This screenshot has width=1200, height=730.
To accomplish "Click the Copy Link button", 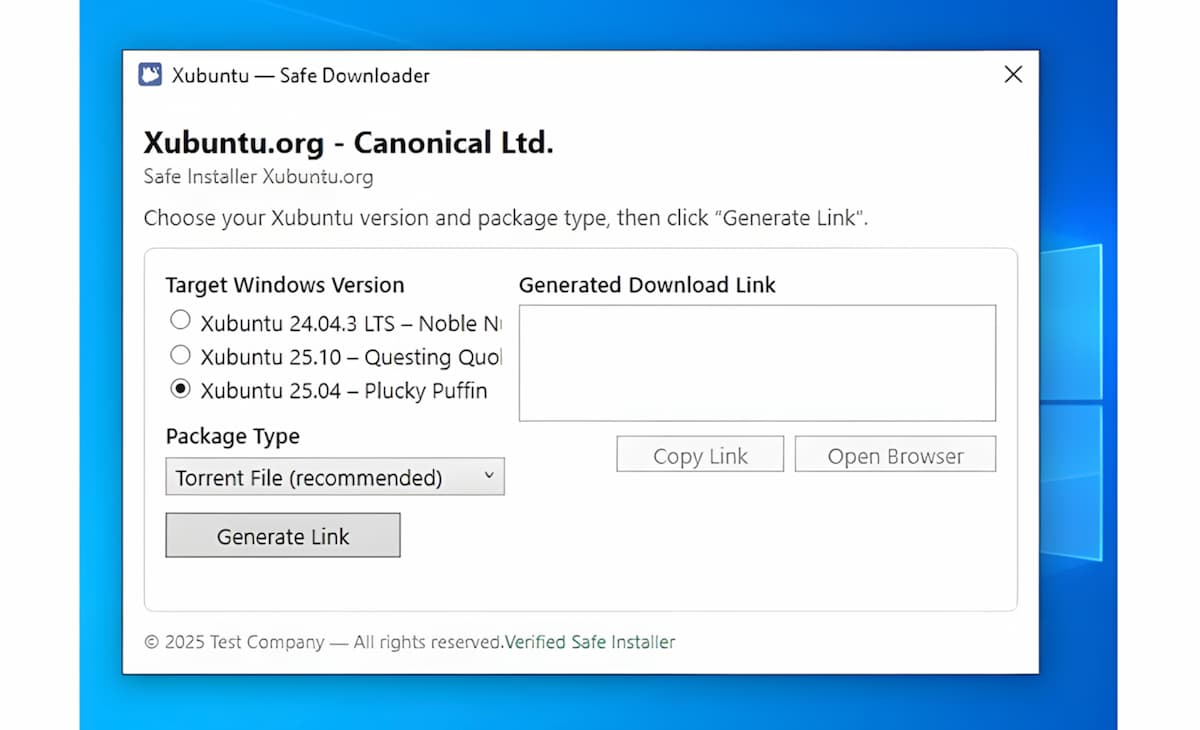I will coord(700,455).
